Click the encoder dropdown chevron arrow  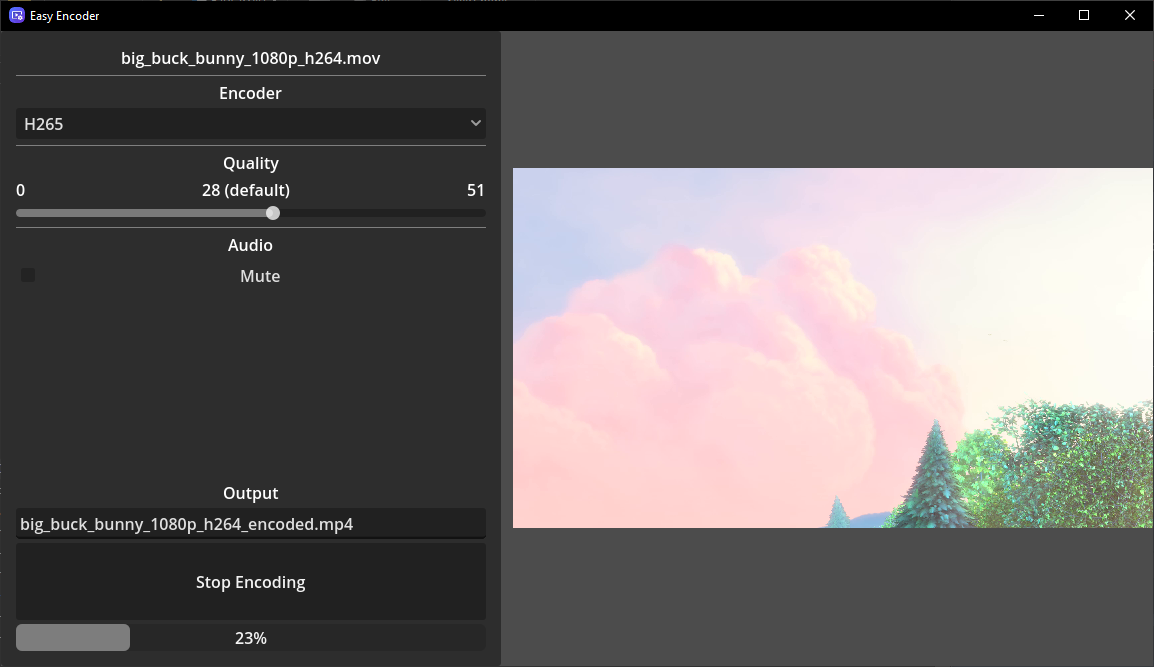point(475,123)
